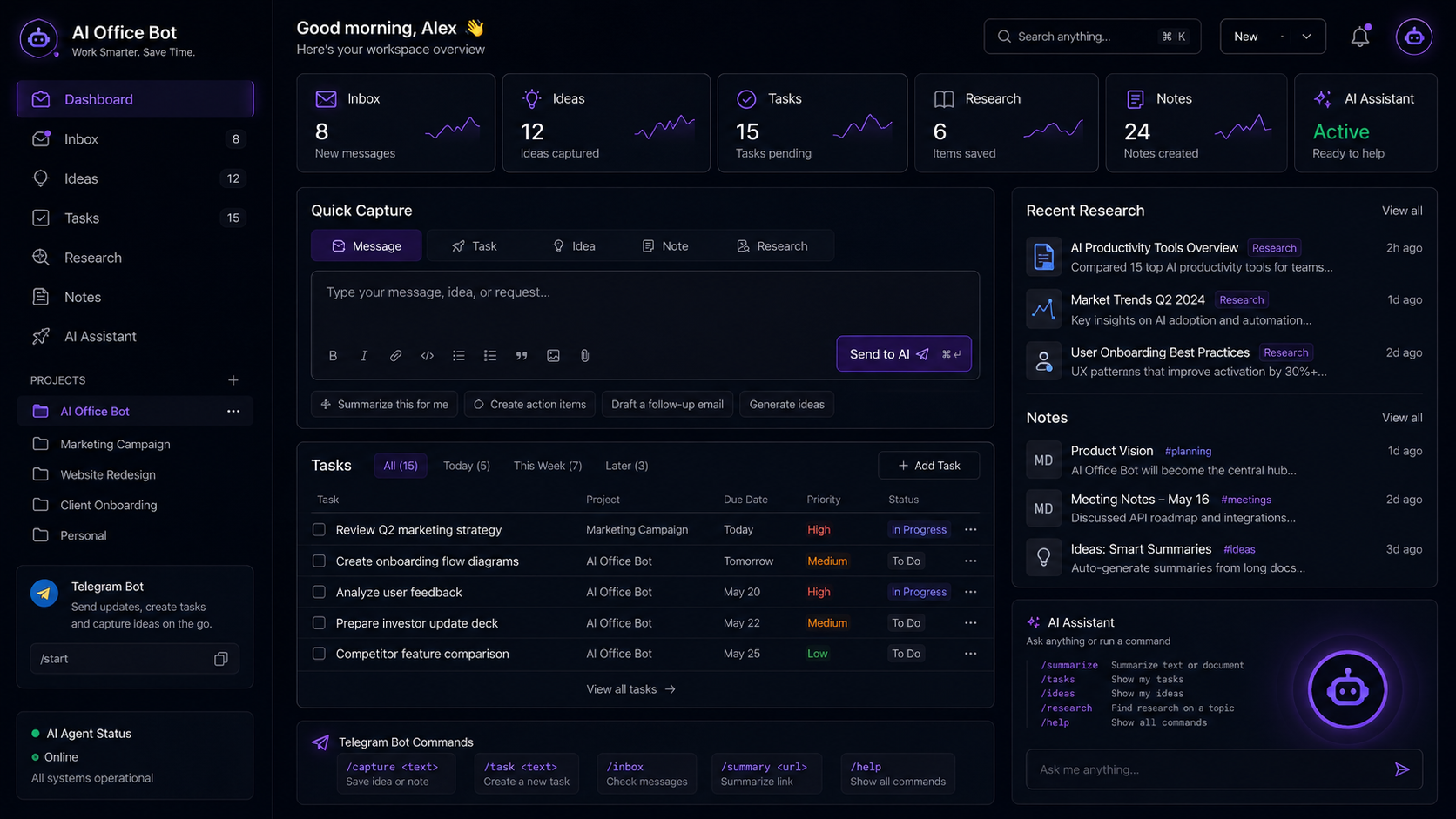The image size is (1456, 819).
Task: Attach a file with the paperclip icon
Action: coord(584,355)
